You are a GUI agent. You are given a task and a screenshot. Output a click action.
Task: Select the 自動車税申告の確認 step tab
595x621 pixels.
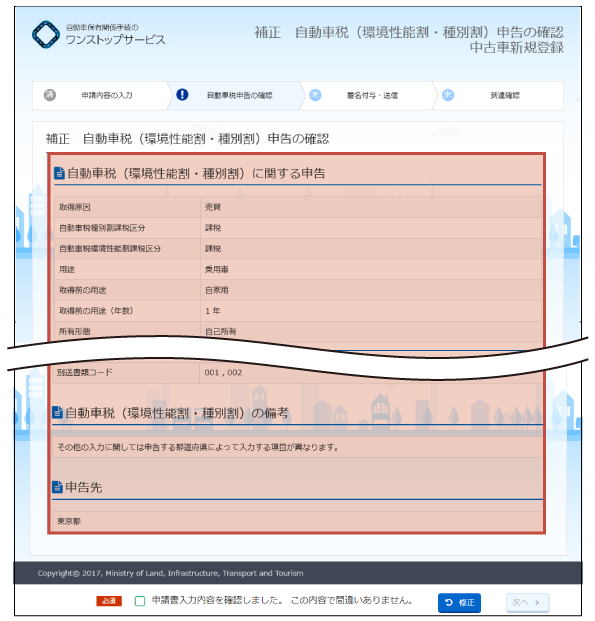235,95
